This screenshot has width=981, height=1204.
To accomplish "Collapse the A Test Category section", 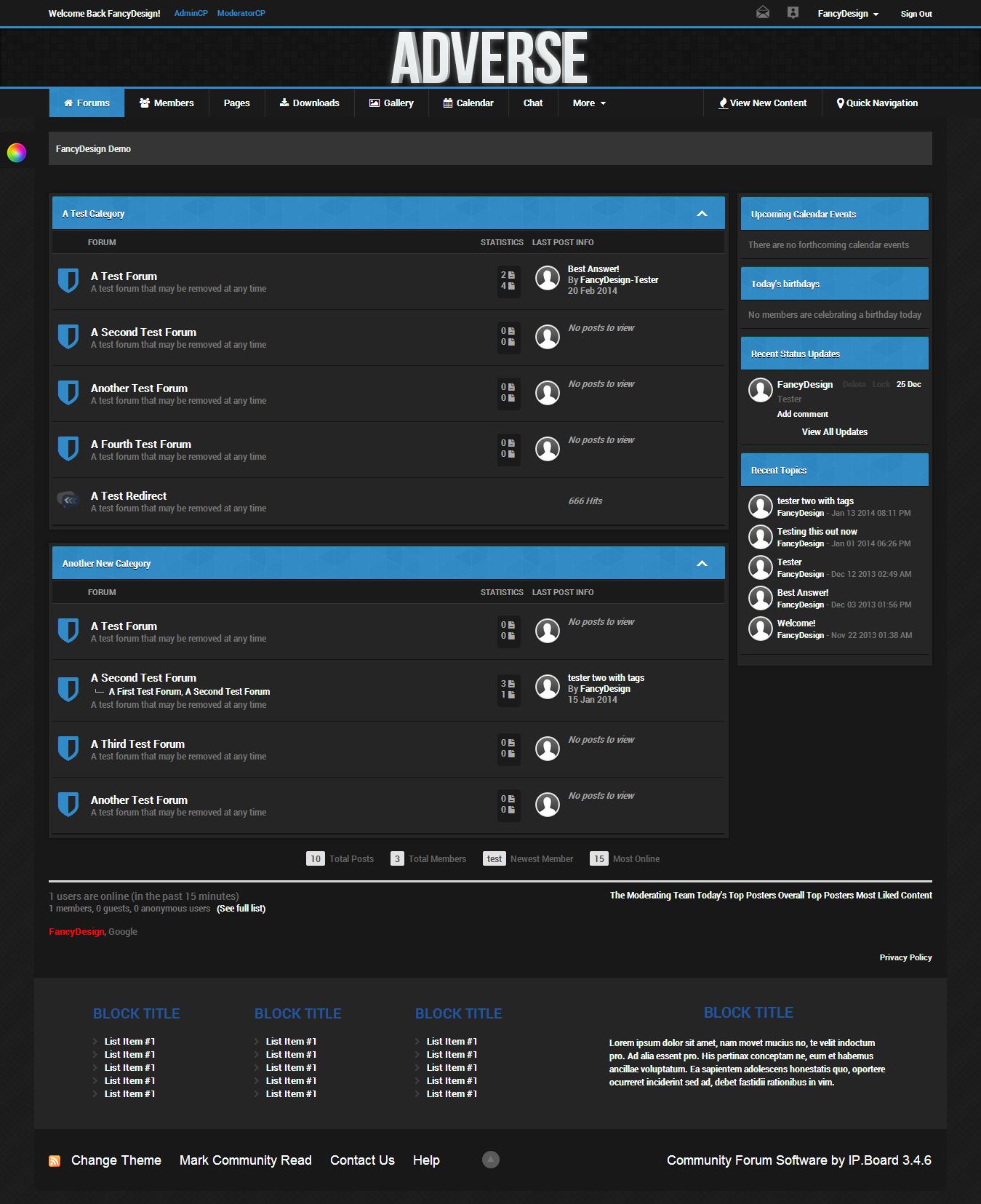I will (702, 214).
